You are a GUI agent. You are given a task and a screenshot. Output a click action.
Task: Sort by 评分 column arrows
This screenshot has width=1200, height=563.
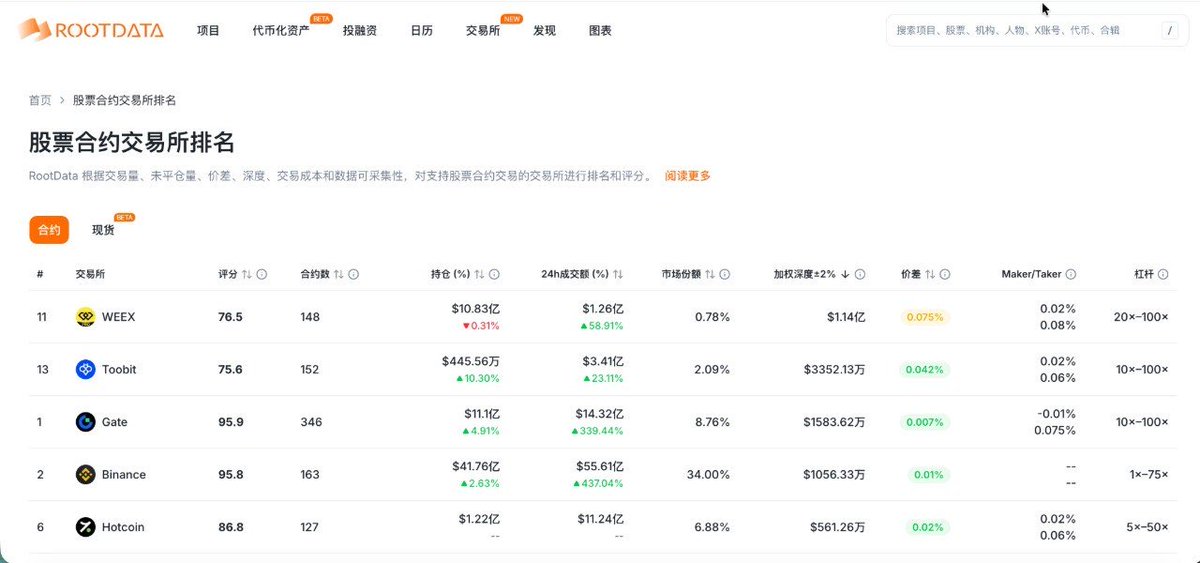(x=247, y=274)
